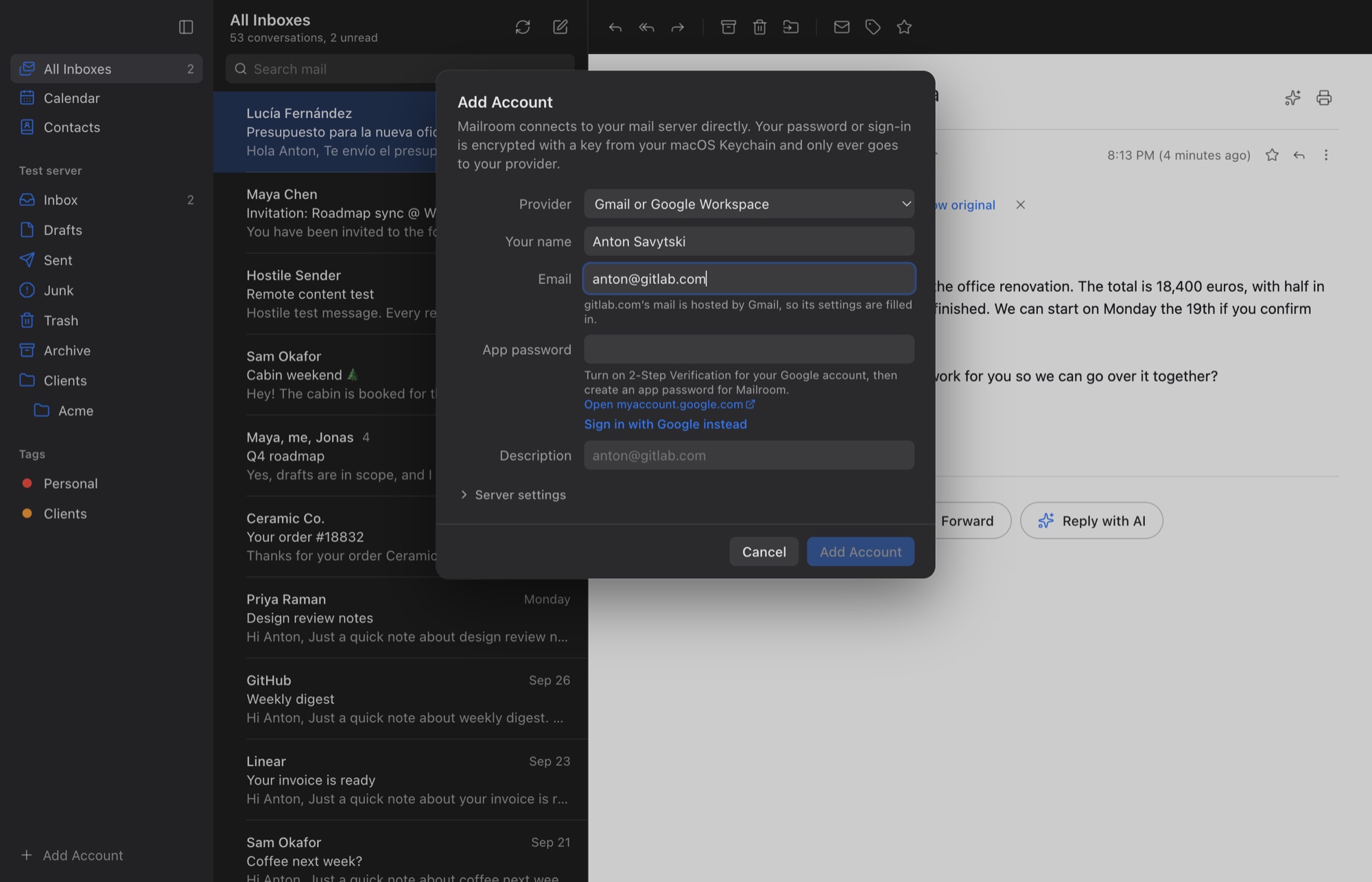
Task: Click the print icon
Action: pyautogui.click(x=1324, y=97)
